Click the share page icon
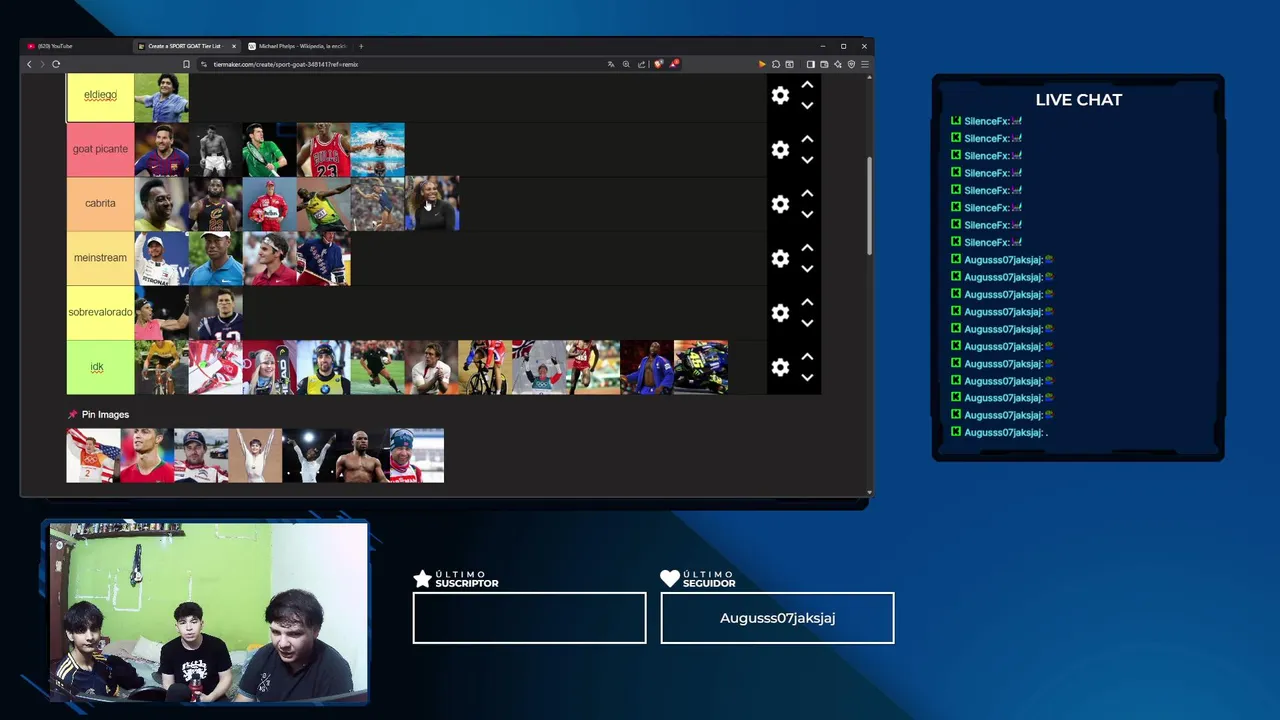This screenshot has width=1280, height=720. tap(641, 64)
